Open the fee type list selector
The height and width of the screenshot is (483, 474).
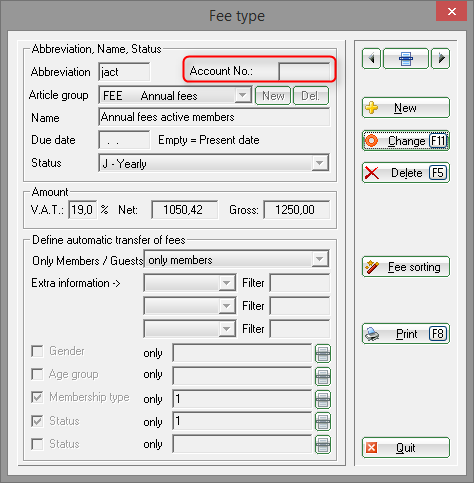point(406,59)
